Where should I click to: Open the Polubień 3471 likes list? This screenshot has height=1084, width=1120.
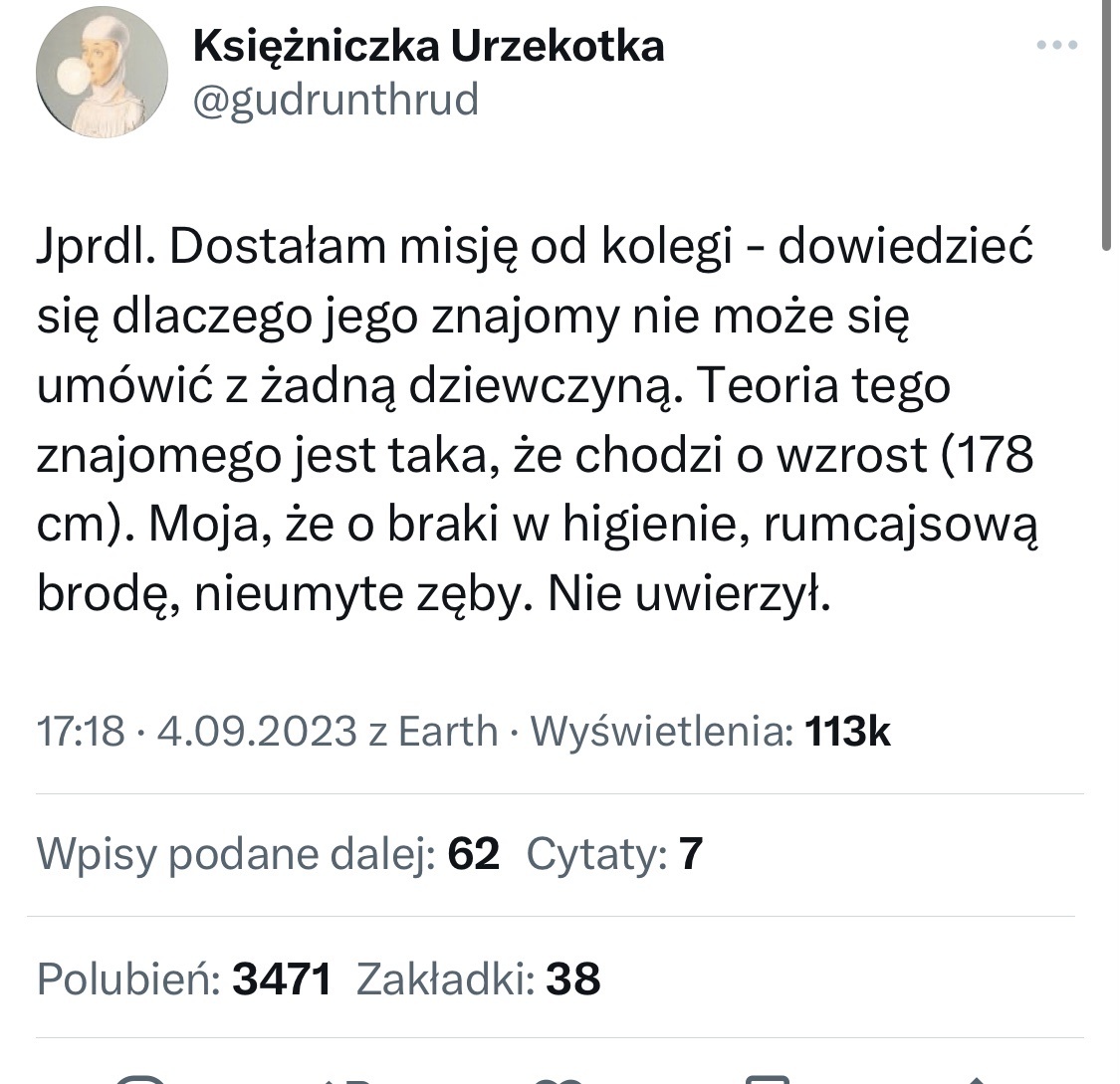[183, 978]
